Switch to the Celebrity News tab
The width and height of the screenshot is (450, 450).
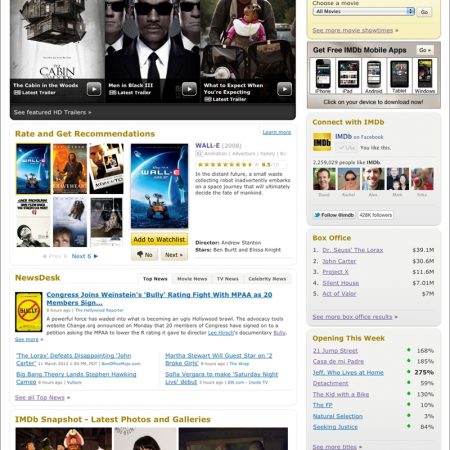pos(267,279)
